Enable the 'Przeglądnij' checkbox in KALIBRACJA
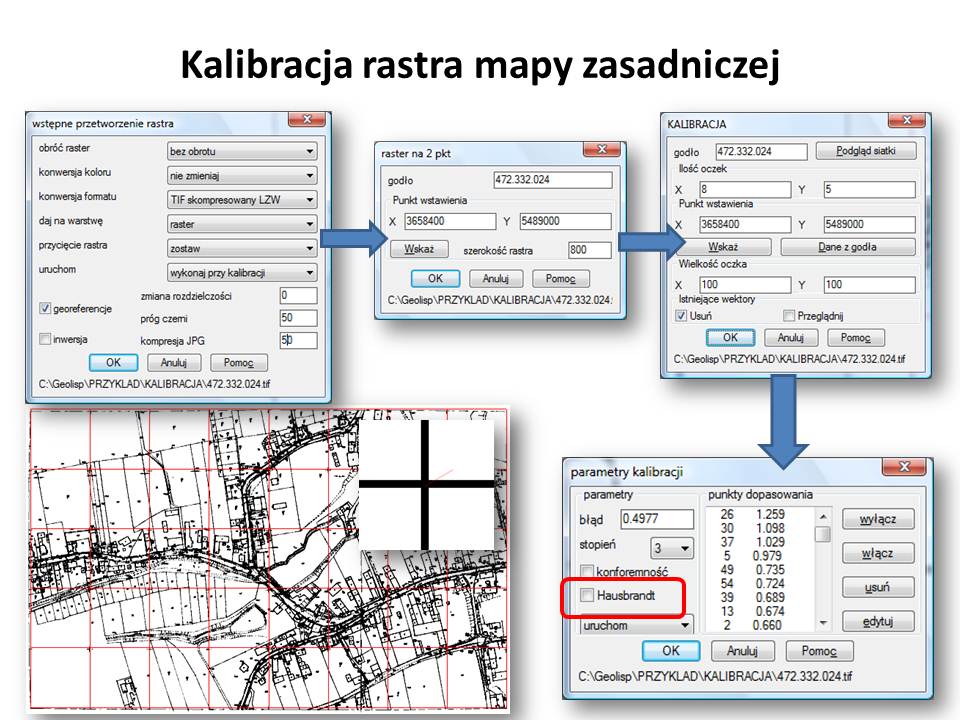The height and width of the screenshot is (720, 960). [x=789, y=316]
